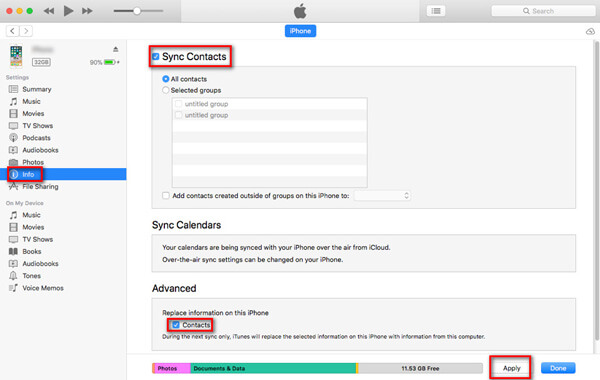The width and height of the screenshot is (600, 380).
Task: Go forward with the right arrow
Action: click(x=26, y=31)
